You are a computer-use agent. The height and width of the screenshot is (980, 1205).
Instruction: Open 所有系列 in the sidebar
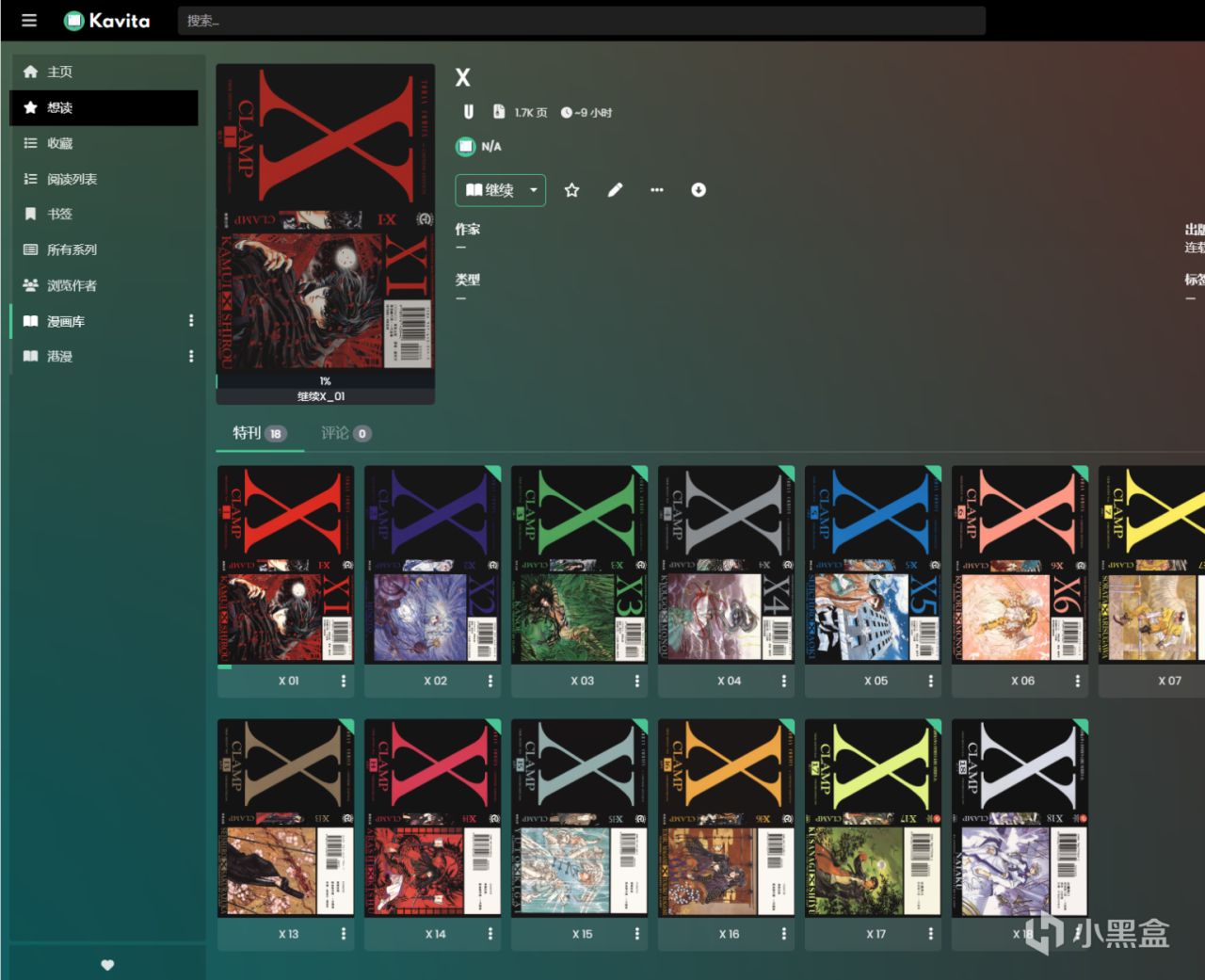point(104,249)
